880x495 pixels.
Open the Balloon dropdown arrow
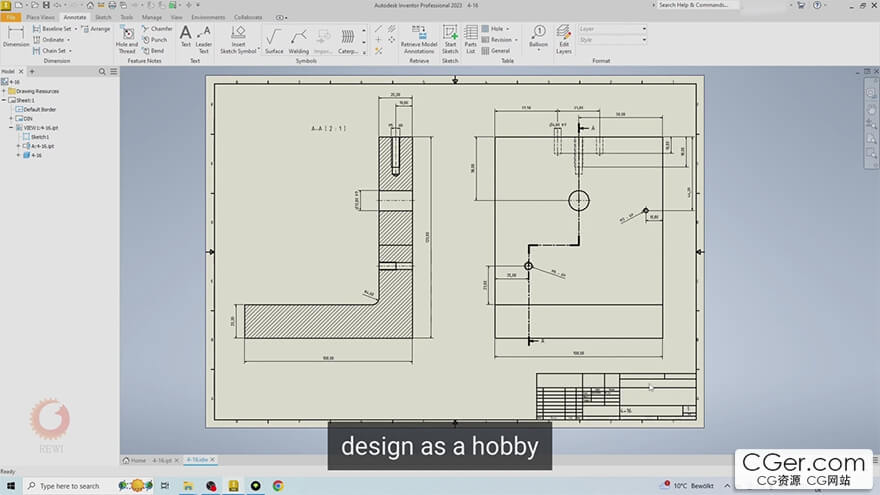pos(539,51)
